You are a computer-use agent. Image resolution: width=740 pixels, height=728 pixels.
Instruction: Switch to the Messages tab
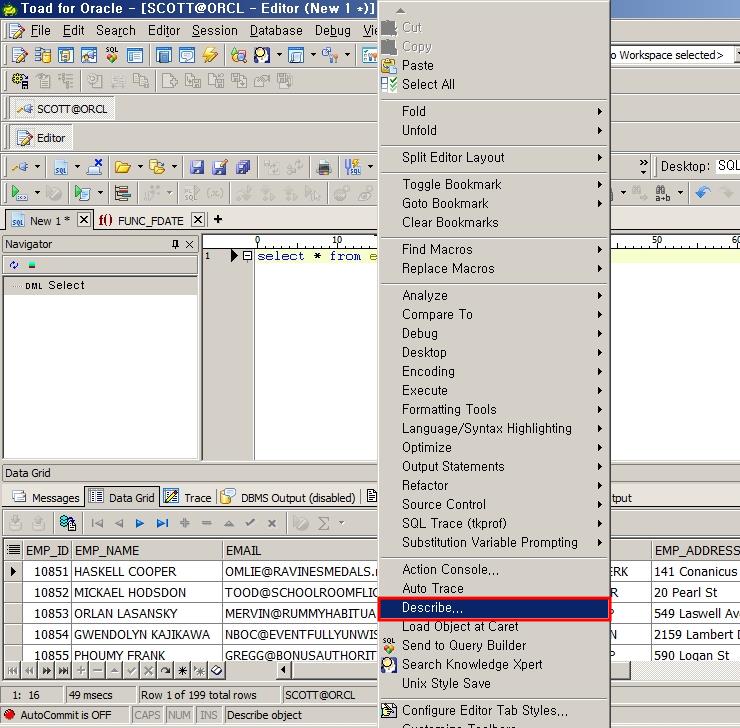46,497
